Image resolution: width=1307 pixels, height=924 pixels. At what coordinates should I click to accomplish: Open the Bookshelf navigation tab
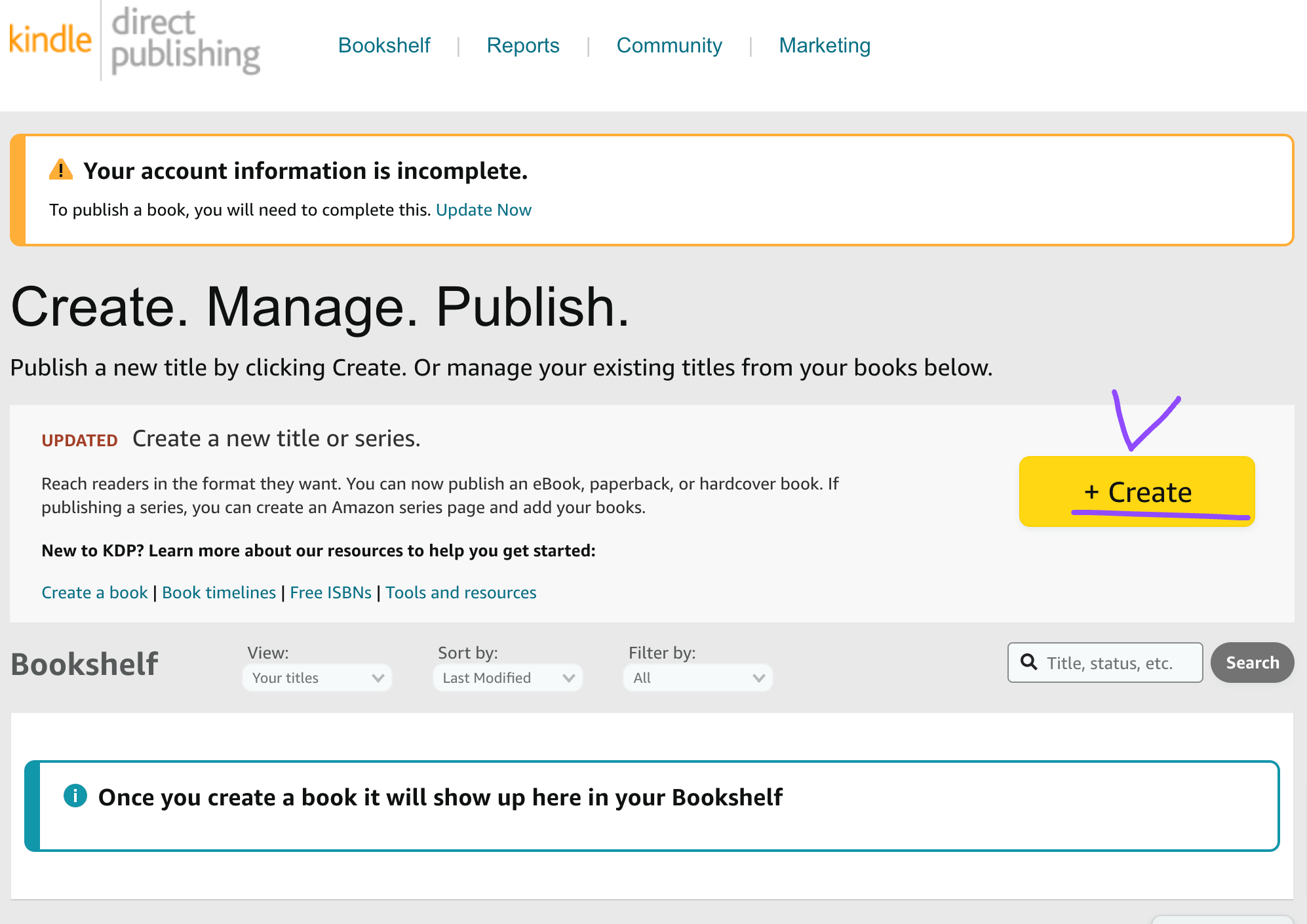point(384,45)
